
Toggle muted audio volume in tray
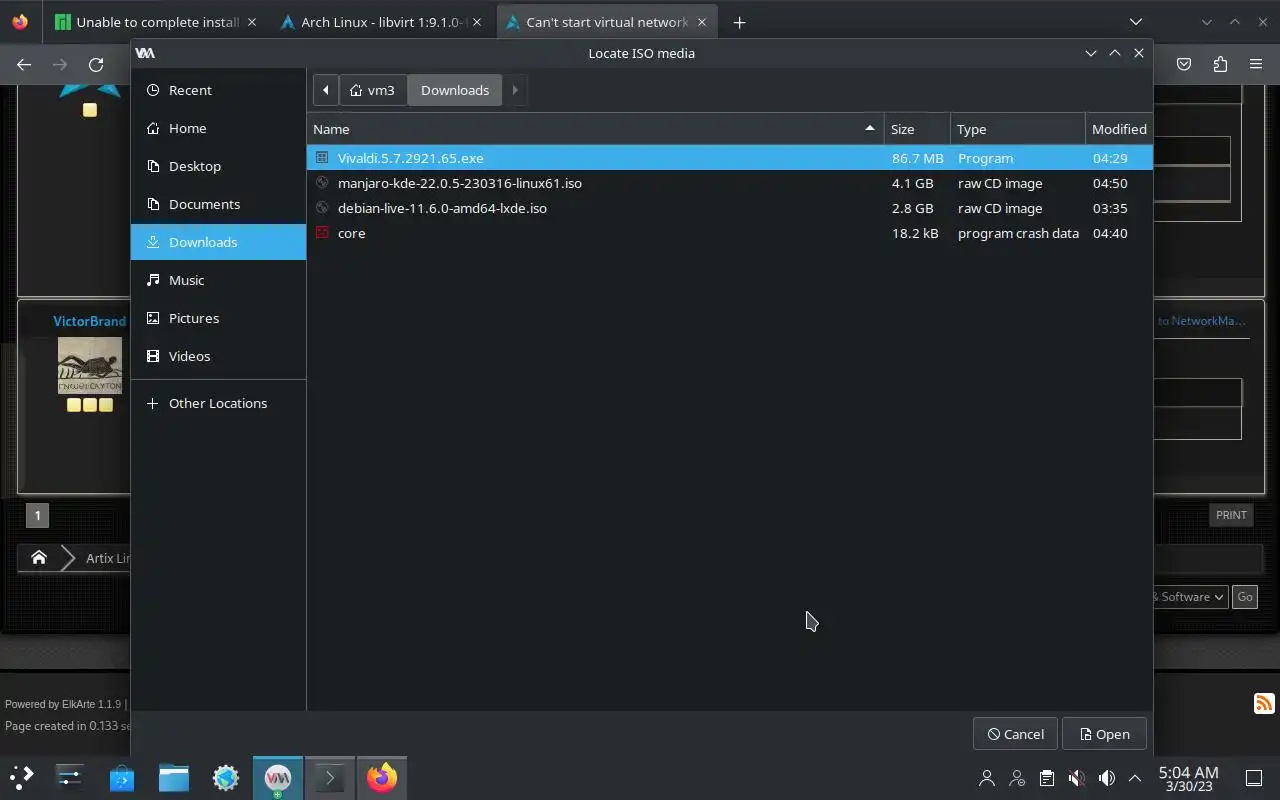point(1076,778)
